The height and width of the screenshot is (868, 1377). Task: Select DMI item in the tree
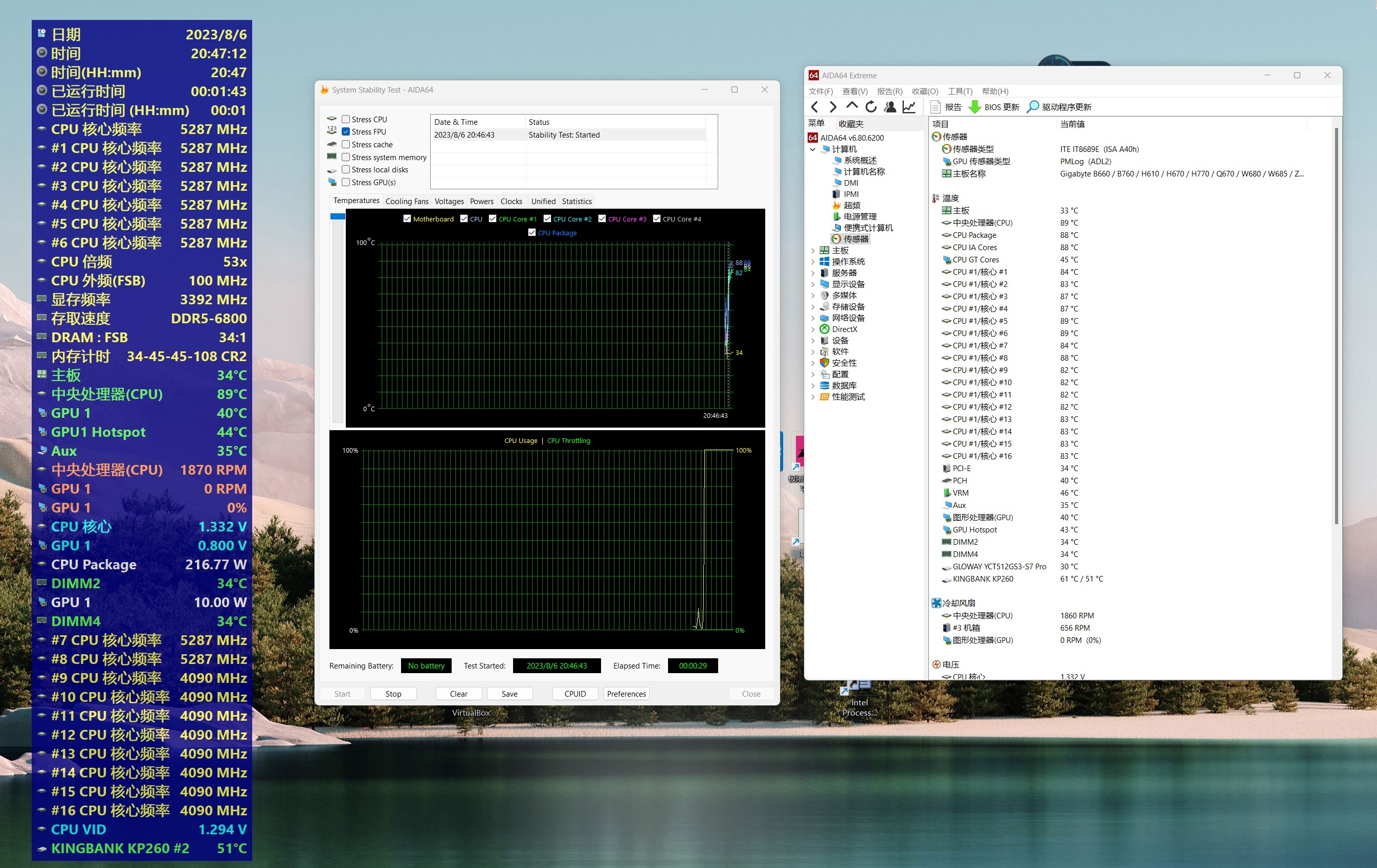coord(851,183)
